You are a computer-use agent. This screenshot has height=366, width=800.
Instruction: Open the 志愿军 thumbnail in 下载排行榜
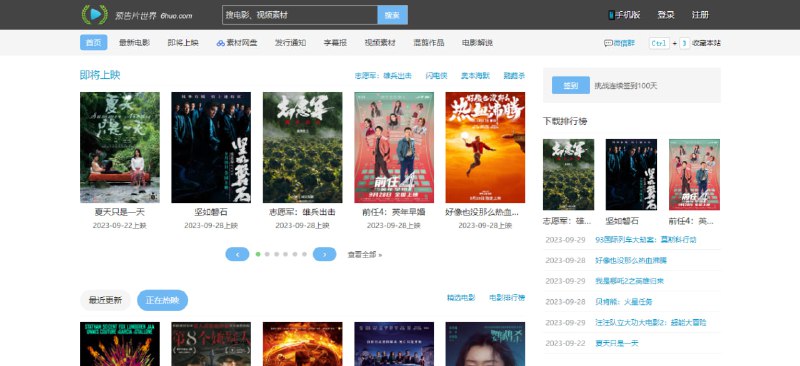click(x=568, y=175)
